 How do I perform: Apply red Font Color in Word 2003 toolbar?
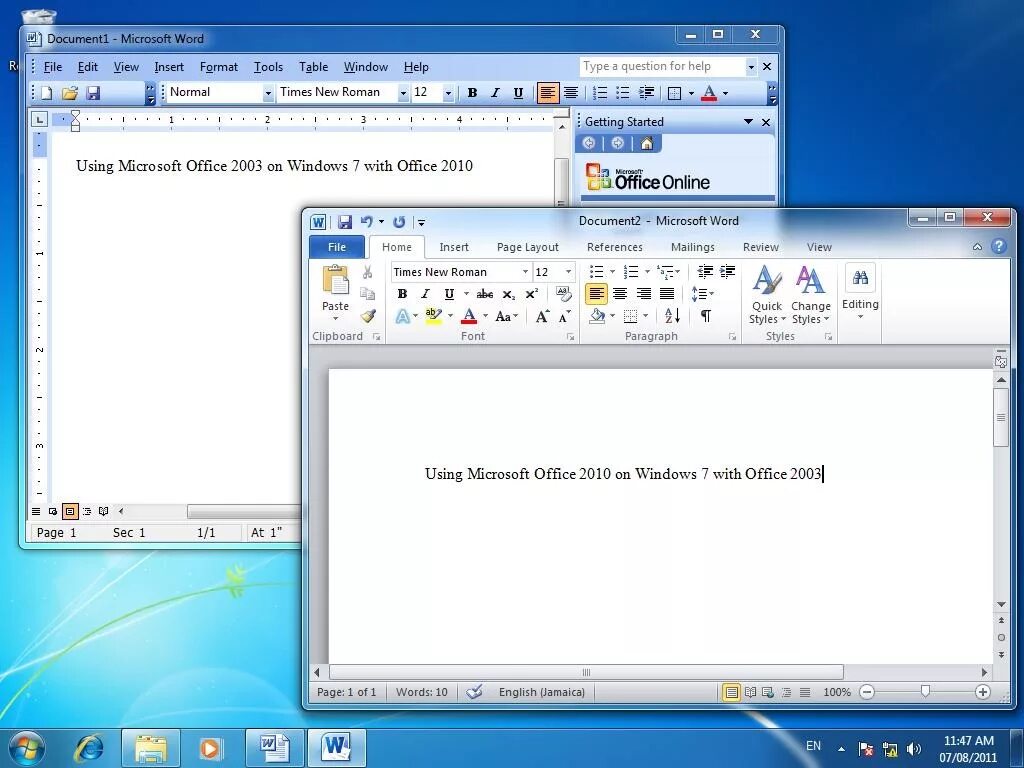pyautogui.click(x=709, y=93)
